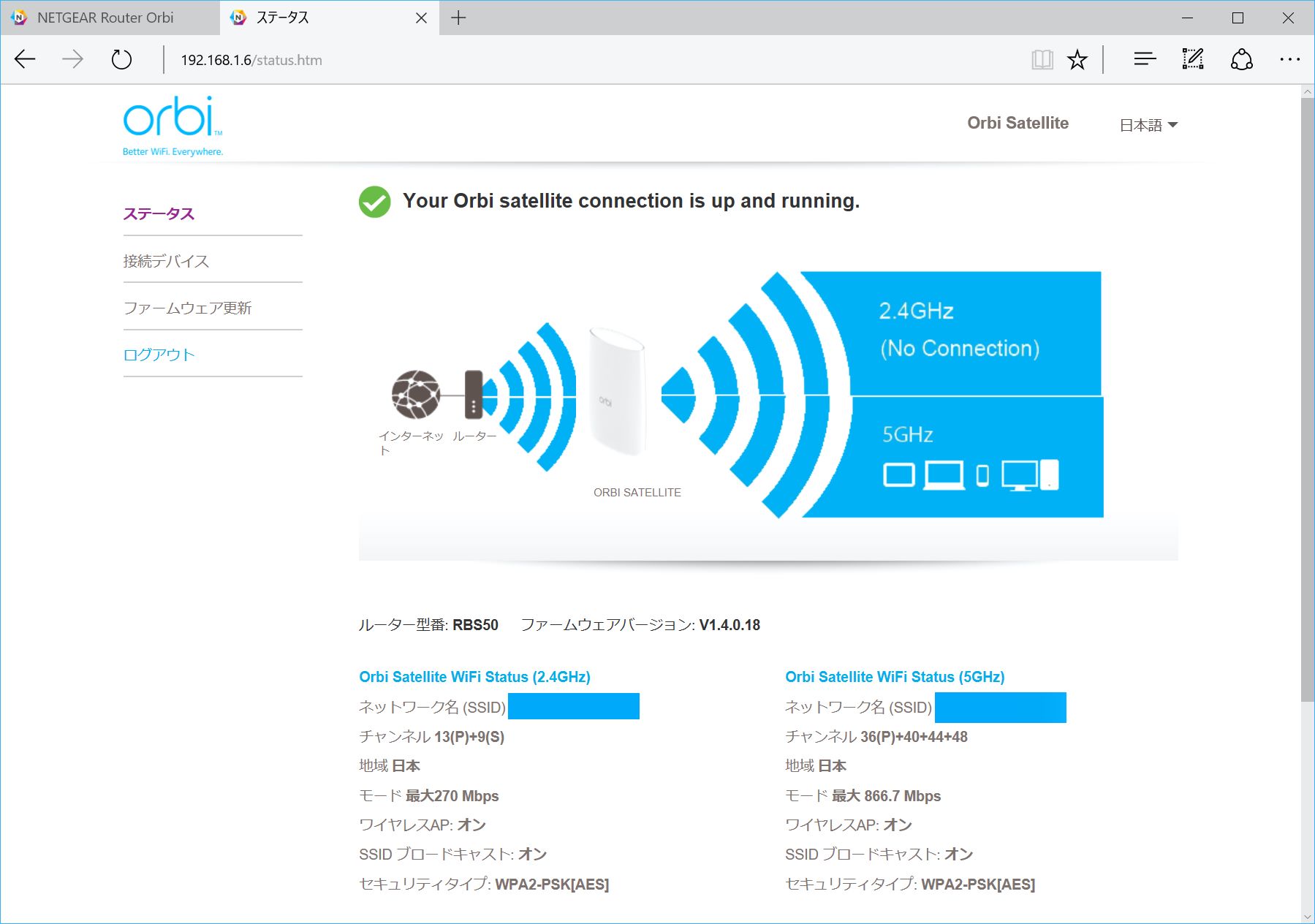Click ログアウト to log out
The image size is (1315, 924).
coord(159,355)
